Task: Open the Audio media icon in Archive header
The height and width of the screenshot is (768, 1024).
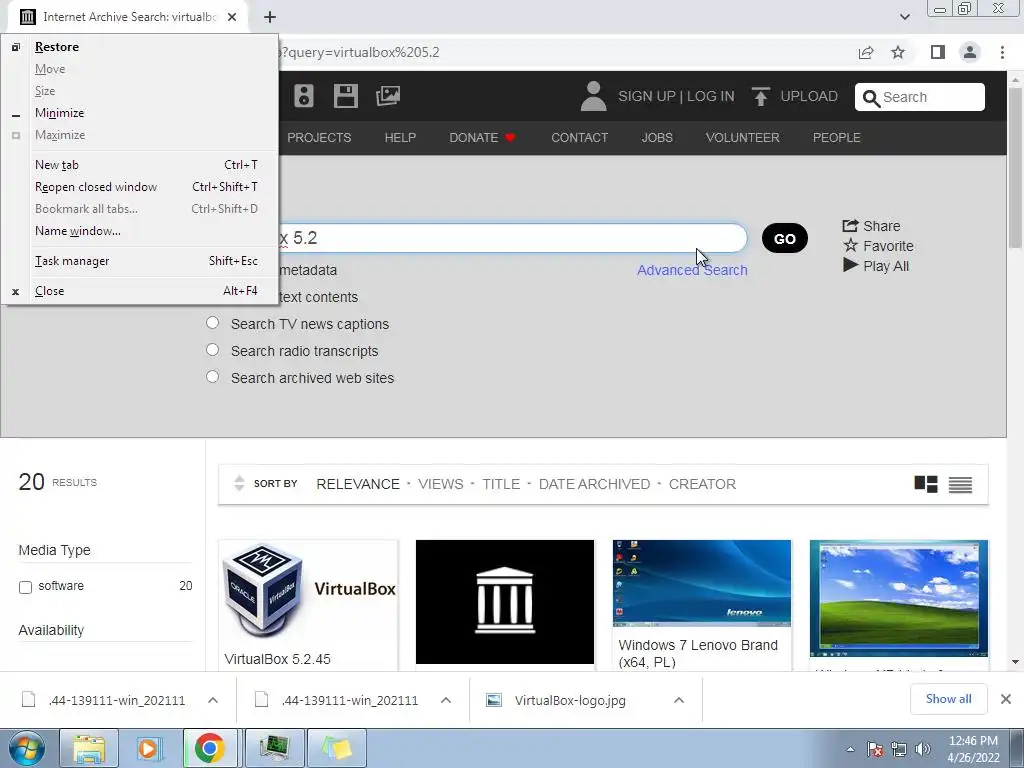Action: 304,96
